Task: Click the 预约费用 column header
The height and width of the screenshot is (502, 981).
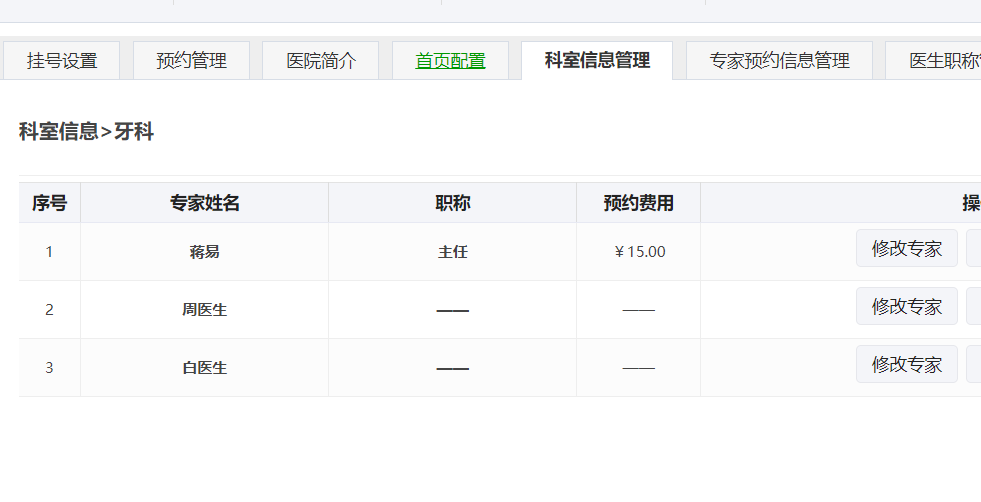Action: click(638, 203)
